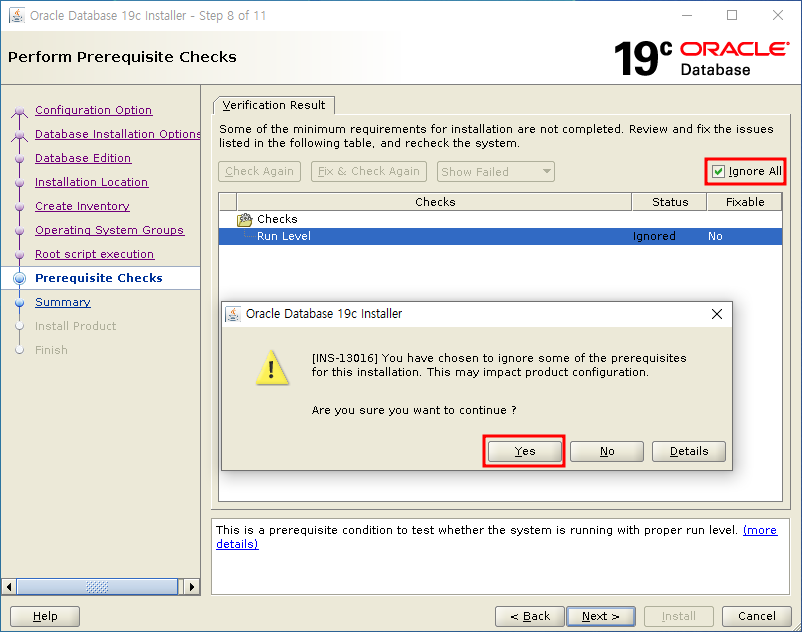
Task: Go to Operating System Groups step
Action: pyautogui.click(x=109, y=230)
